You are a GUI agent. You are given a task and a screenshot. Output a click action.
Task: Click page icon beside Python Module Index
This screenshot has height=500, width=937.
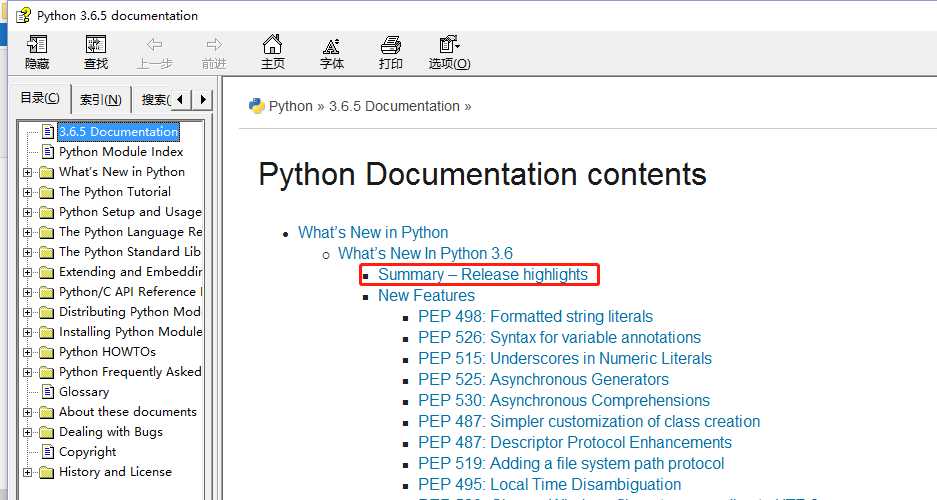point(48,151)
